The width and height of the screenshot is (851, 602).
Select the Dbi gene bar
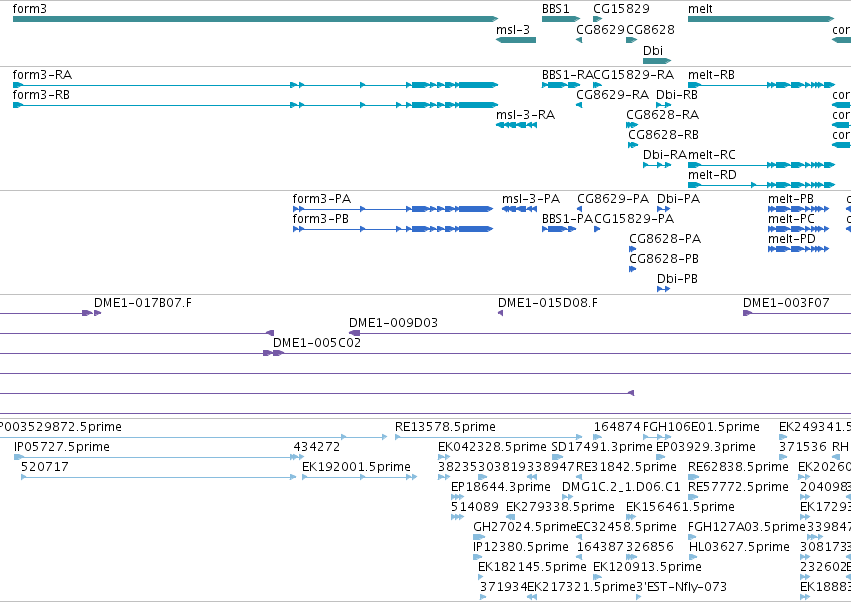(x=657, y=61)
